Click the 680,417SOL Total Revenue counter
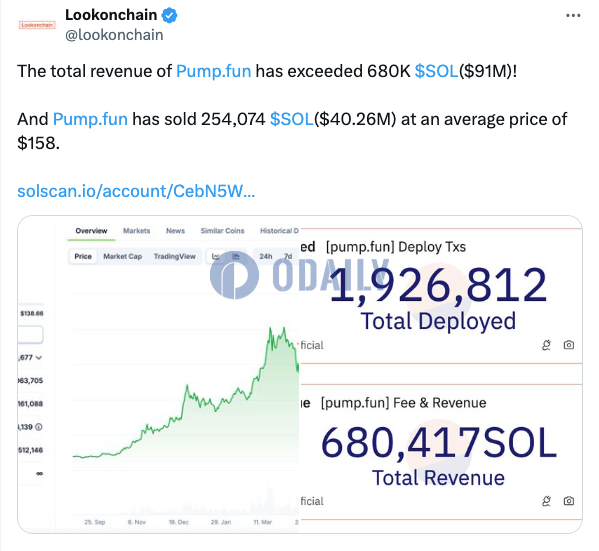Screen dimensions: 599x551 [x=438, y=442]
